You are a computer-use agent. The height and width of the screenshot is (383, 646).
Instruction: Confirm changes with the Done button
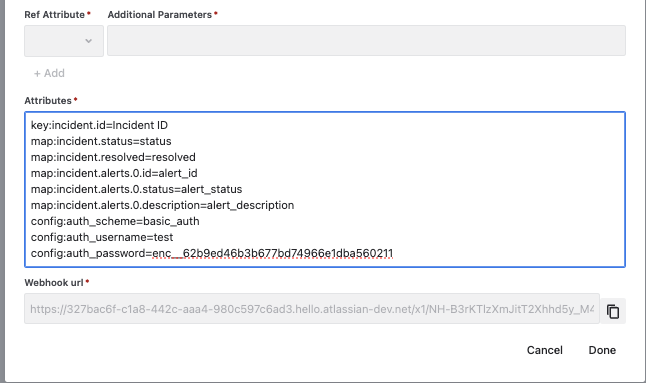[x=602, y=350]
